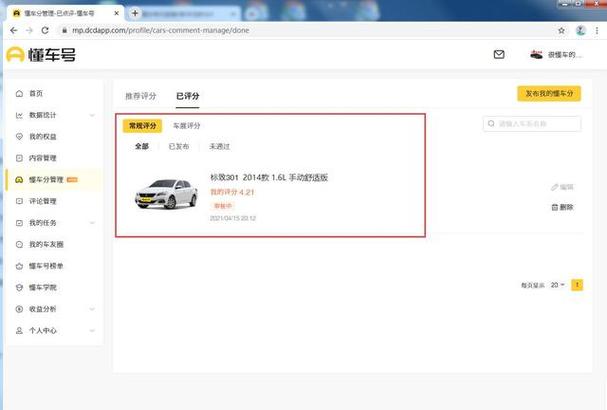Click the 懂车号 logo

point(41,55)
